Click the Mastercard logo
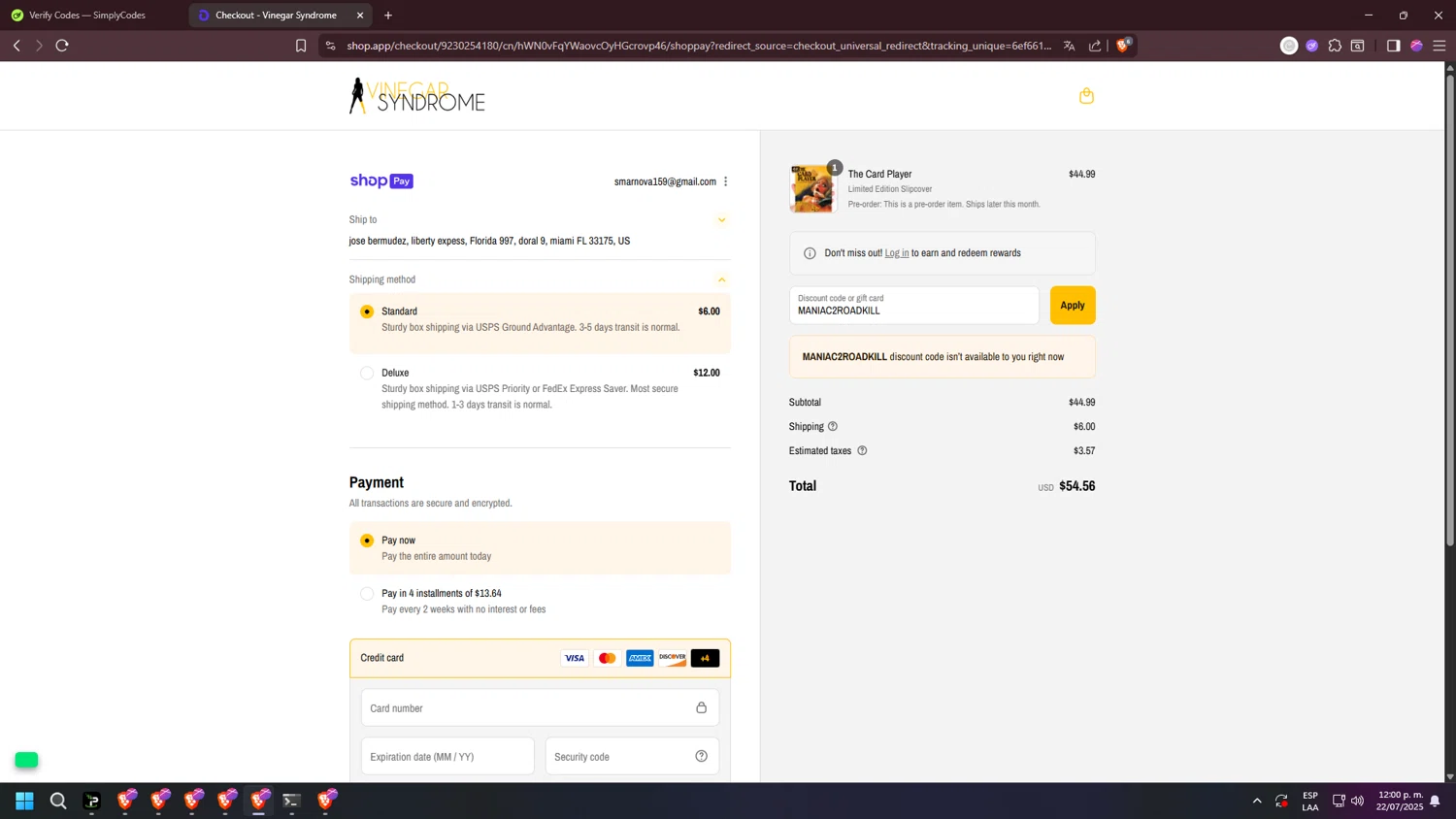The image size is (1456, 819). pos(607,658)
